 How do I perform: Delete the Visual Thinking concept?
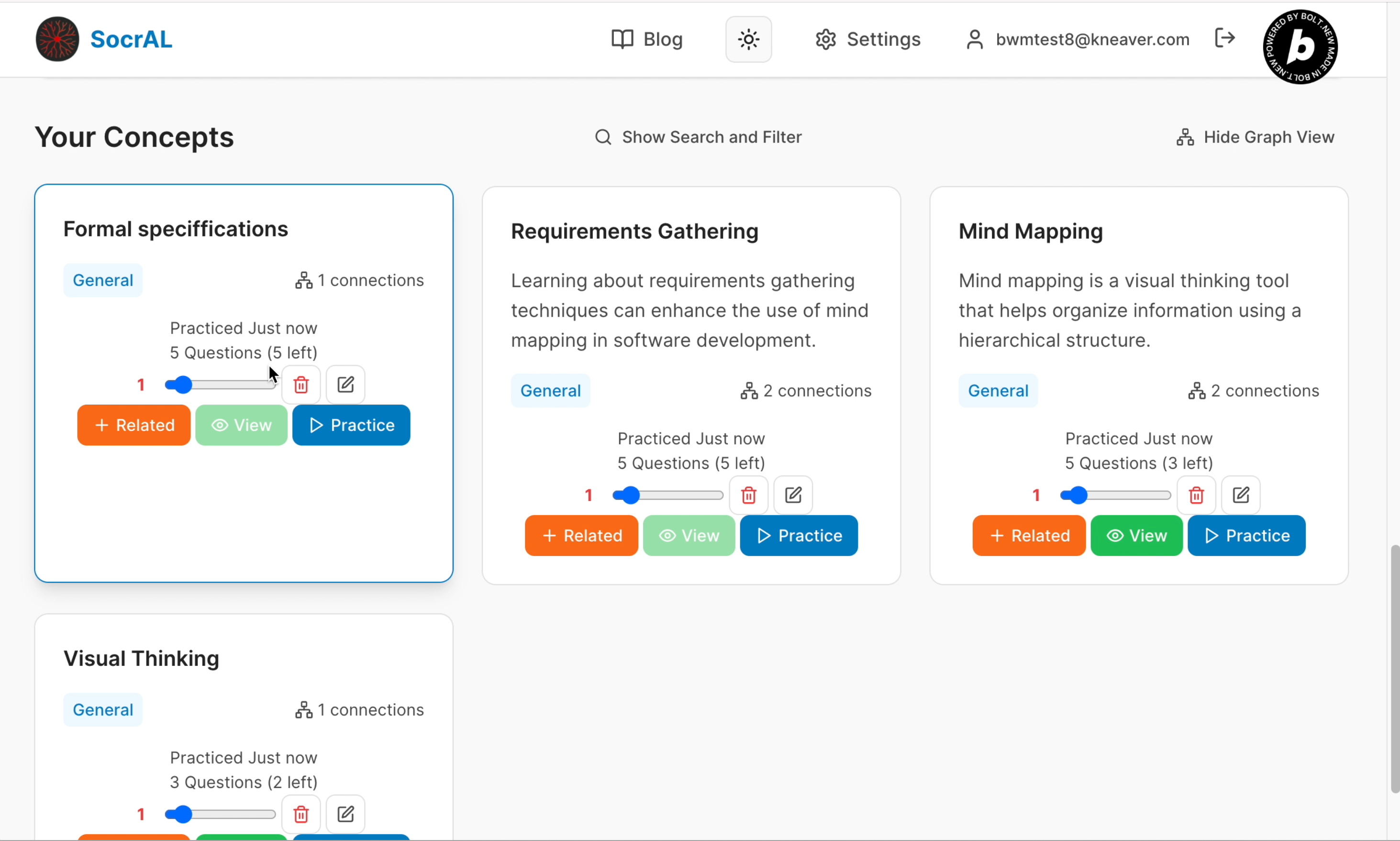[301, 814]
